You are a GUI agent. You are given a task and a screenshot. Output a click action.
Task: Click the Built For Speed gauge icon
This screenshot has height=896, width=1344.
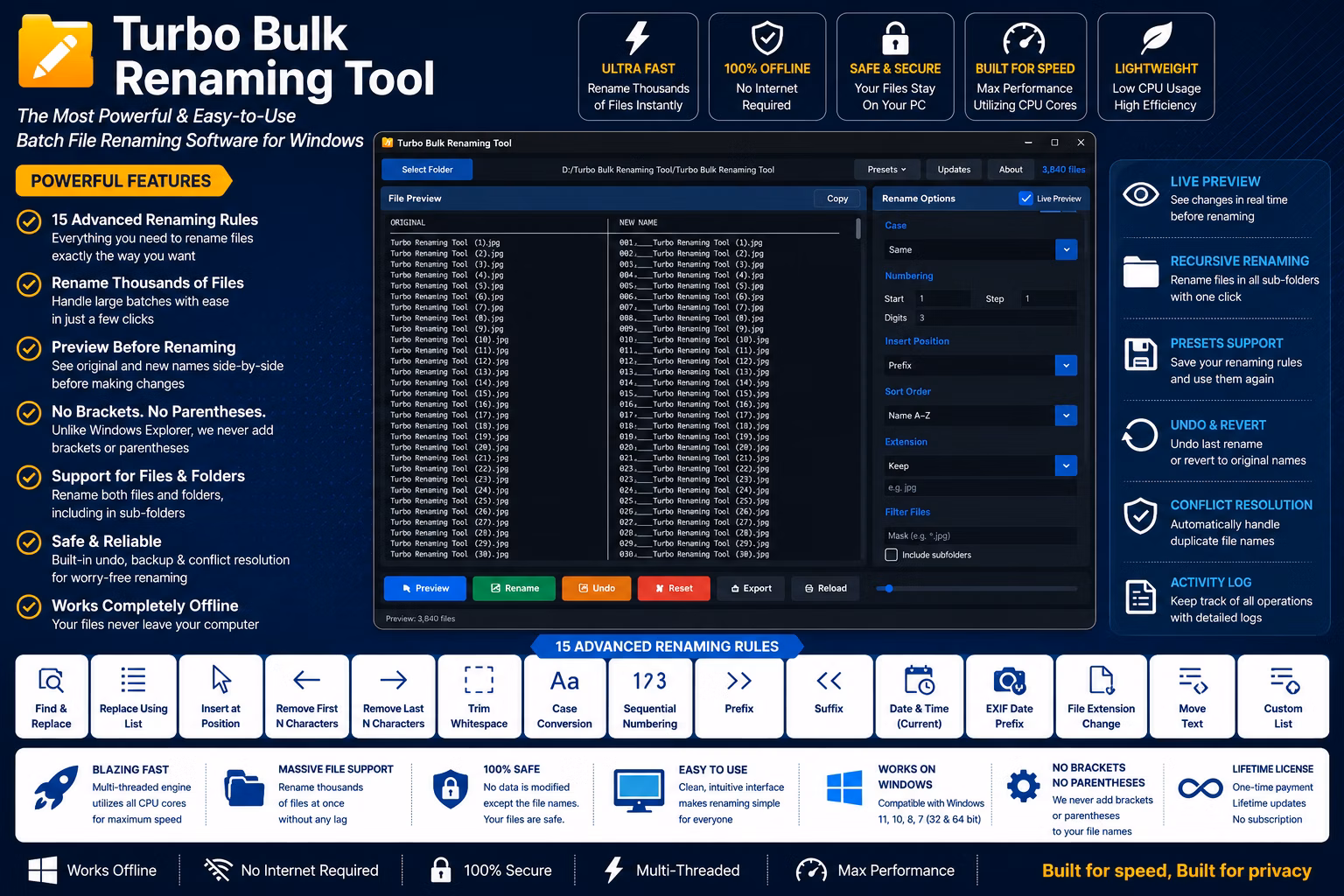click(1024, 38)
